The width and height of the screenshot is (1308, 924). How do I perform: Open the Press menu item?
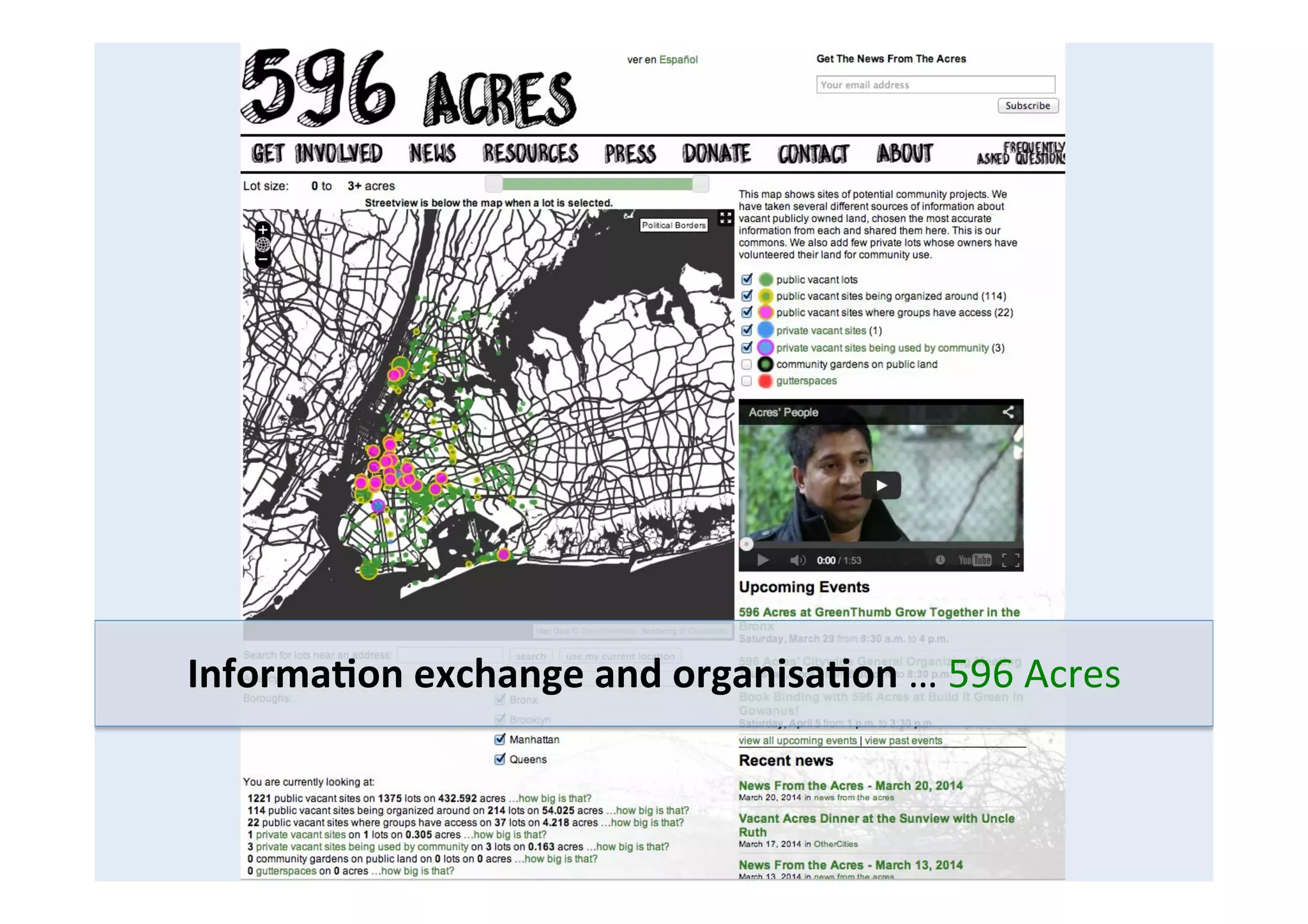click(x=630, y=154)
